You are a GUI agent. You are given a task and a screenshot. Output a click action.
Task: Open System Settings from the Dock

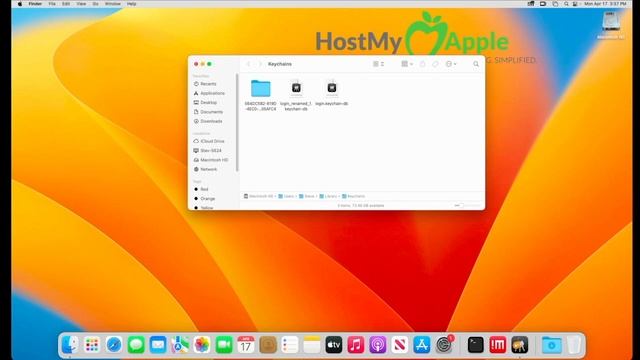444,345
